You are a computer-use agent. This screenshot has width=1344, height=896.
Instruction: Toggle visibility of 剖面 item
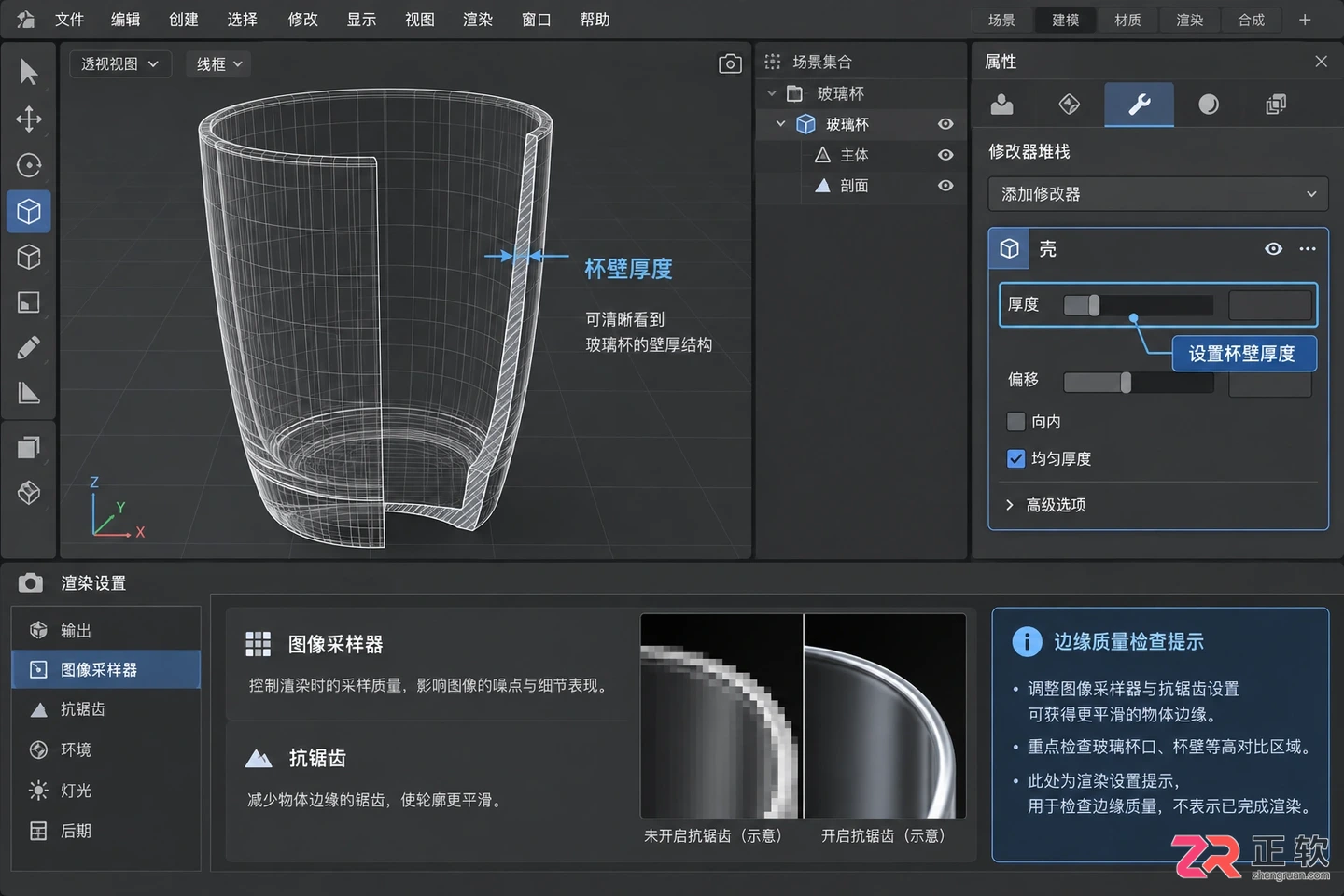click(x=945, y=186)
